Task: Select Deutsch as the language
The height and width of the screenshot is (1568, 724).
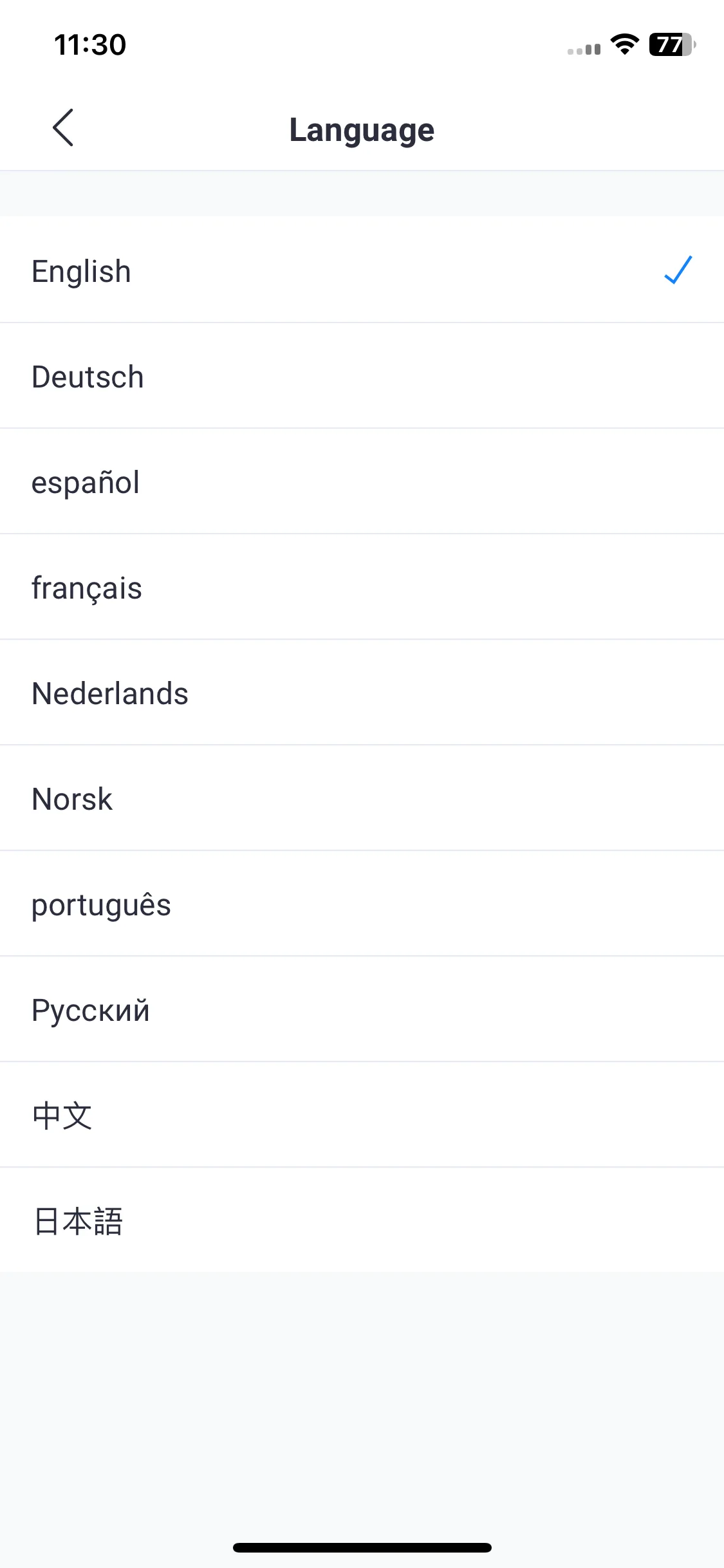Action: pyautogui.click(x=362, y=376)
